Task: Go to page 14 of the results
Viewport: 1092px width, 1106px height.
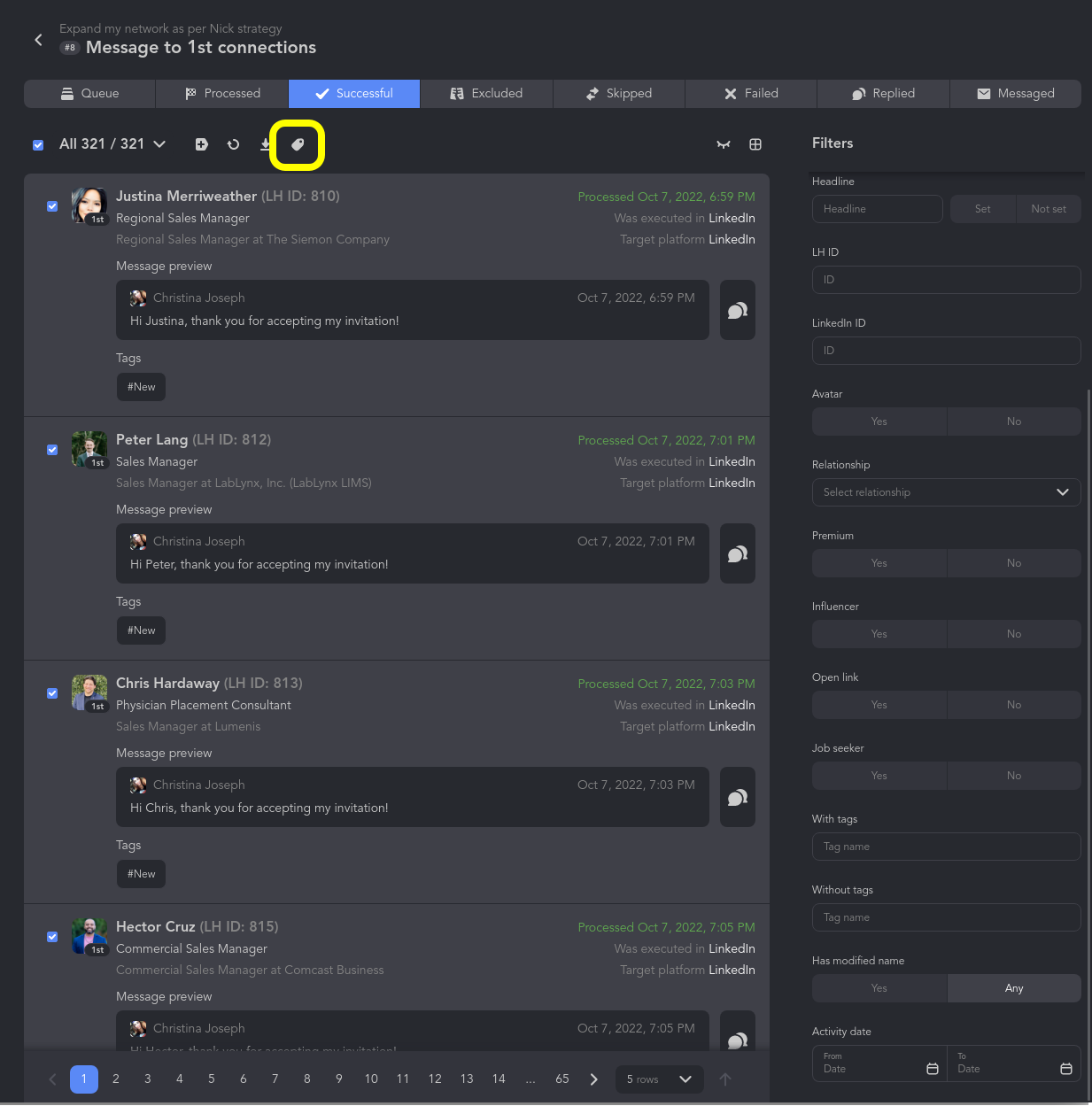Action: tap(499, 1079)
